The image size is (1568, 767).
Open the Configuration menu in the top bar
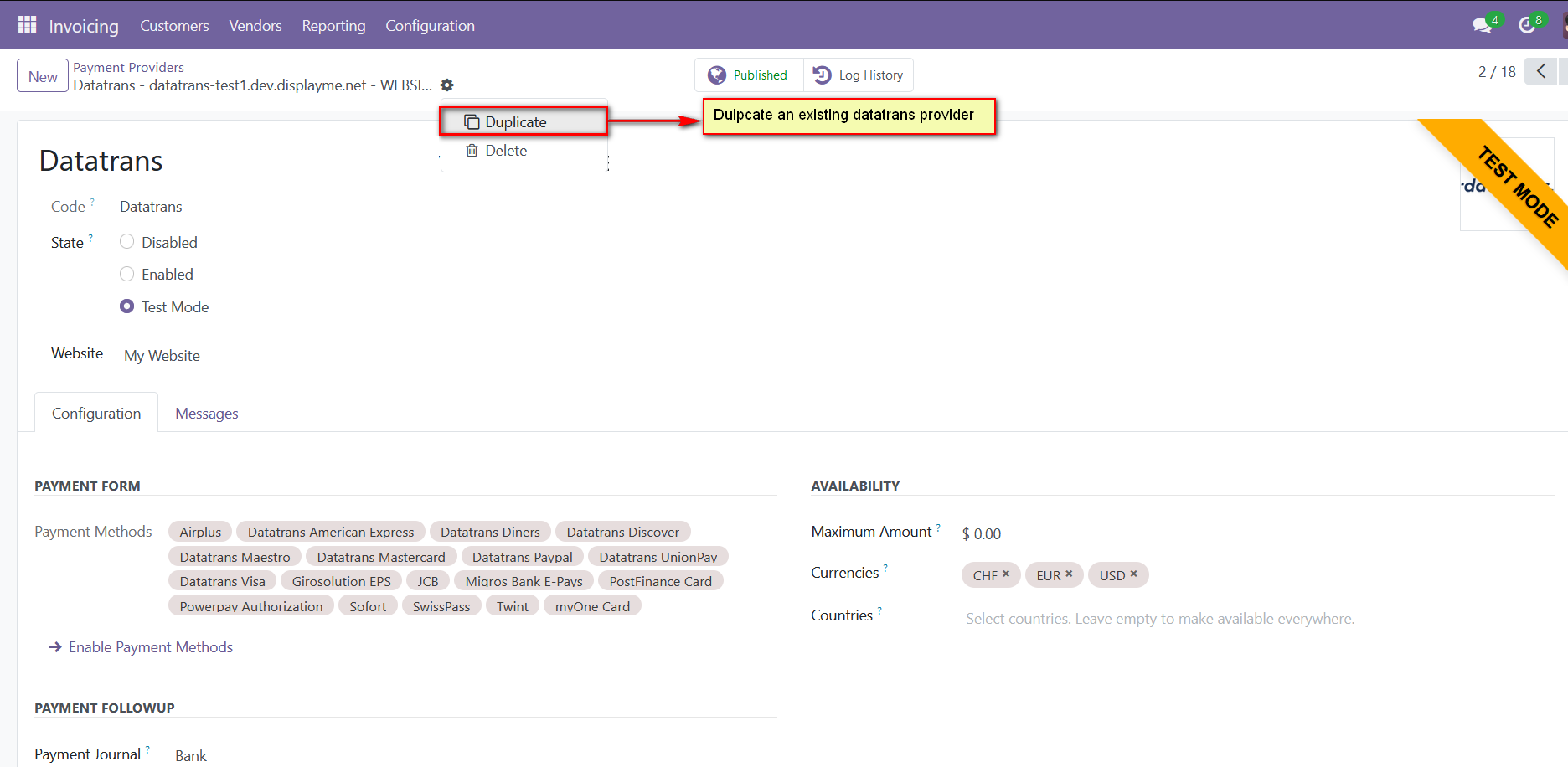(x=430, y=26)
